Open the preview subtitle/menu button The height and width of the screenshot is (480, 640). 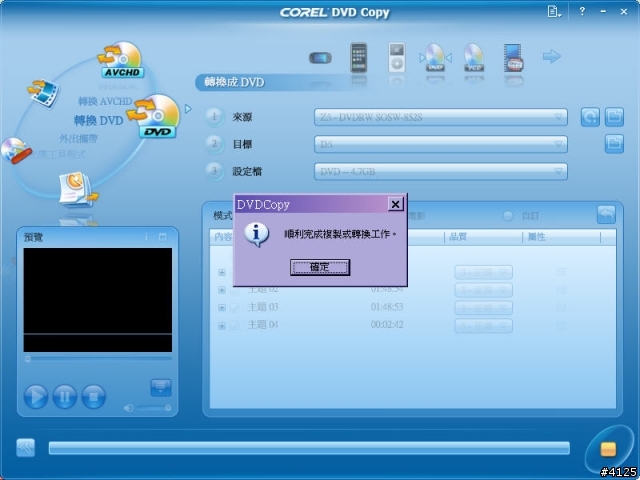(x=161, y=387)
